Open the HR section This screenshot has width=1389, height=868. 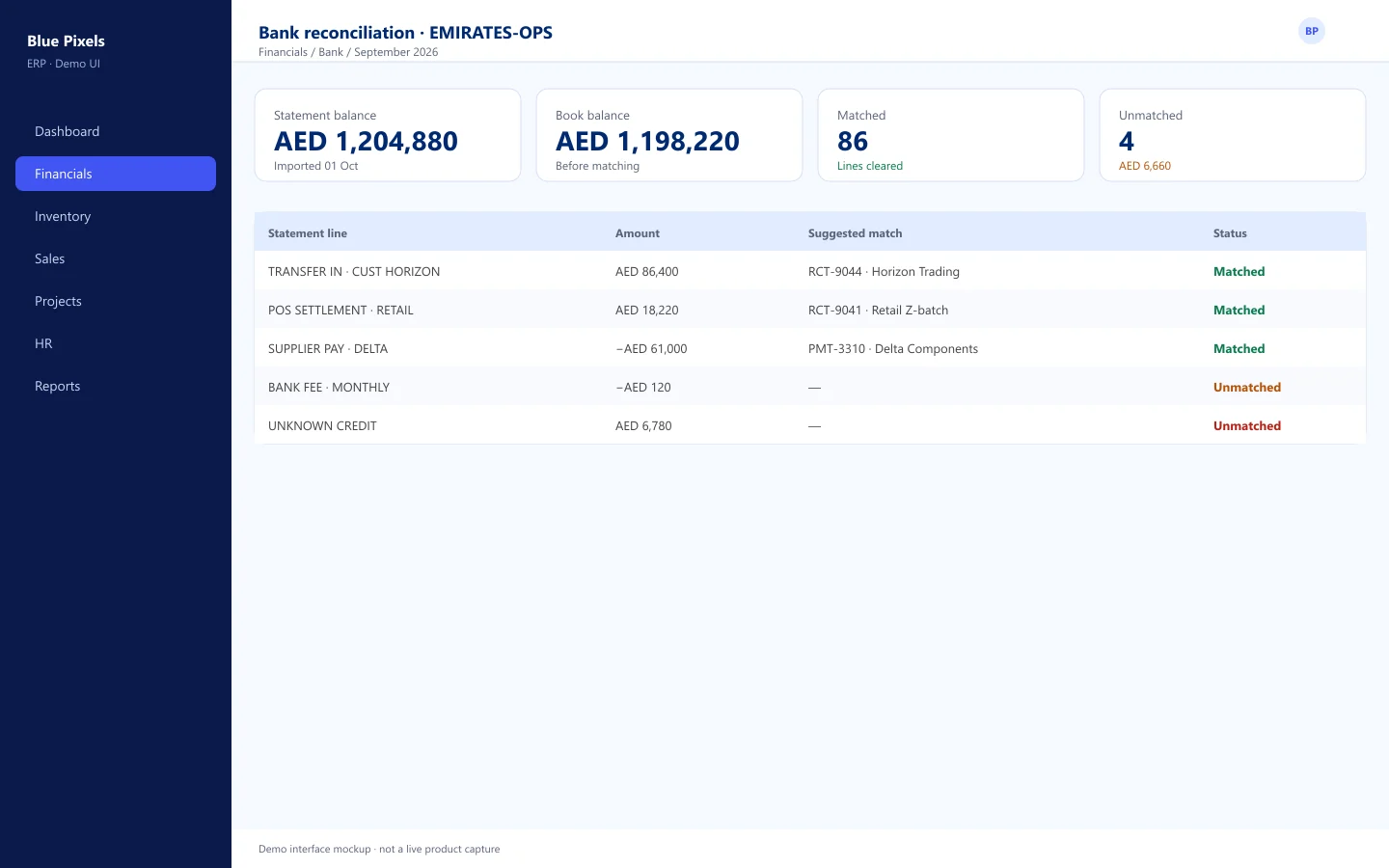116,343
